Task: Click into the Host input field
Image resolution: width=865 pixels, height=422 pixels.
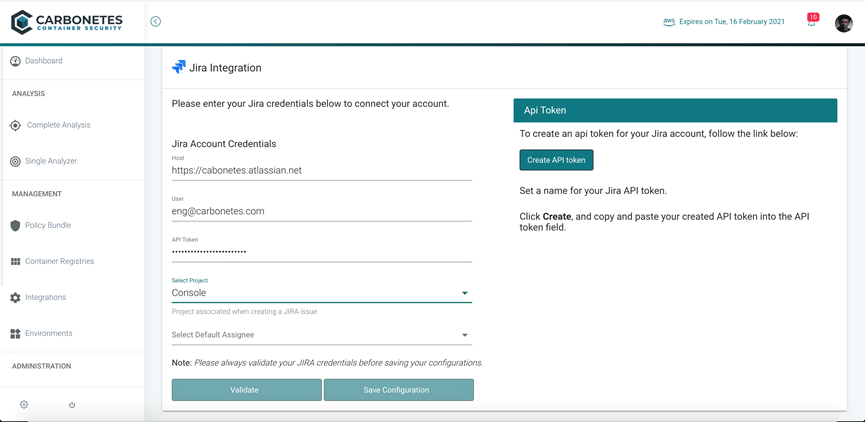Action: tap(322, 171)
